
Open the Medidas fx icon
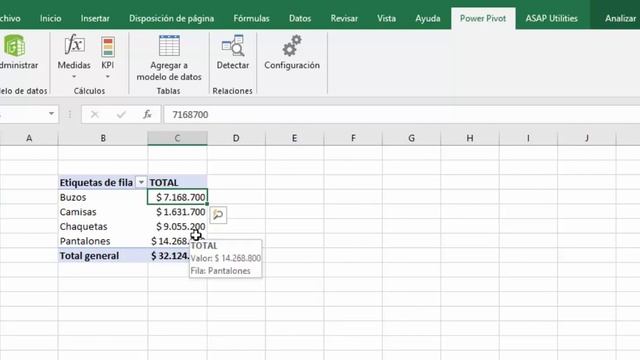74,45
